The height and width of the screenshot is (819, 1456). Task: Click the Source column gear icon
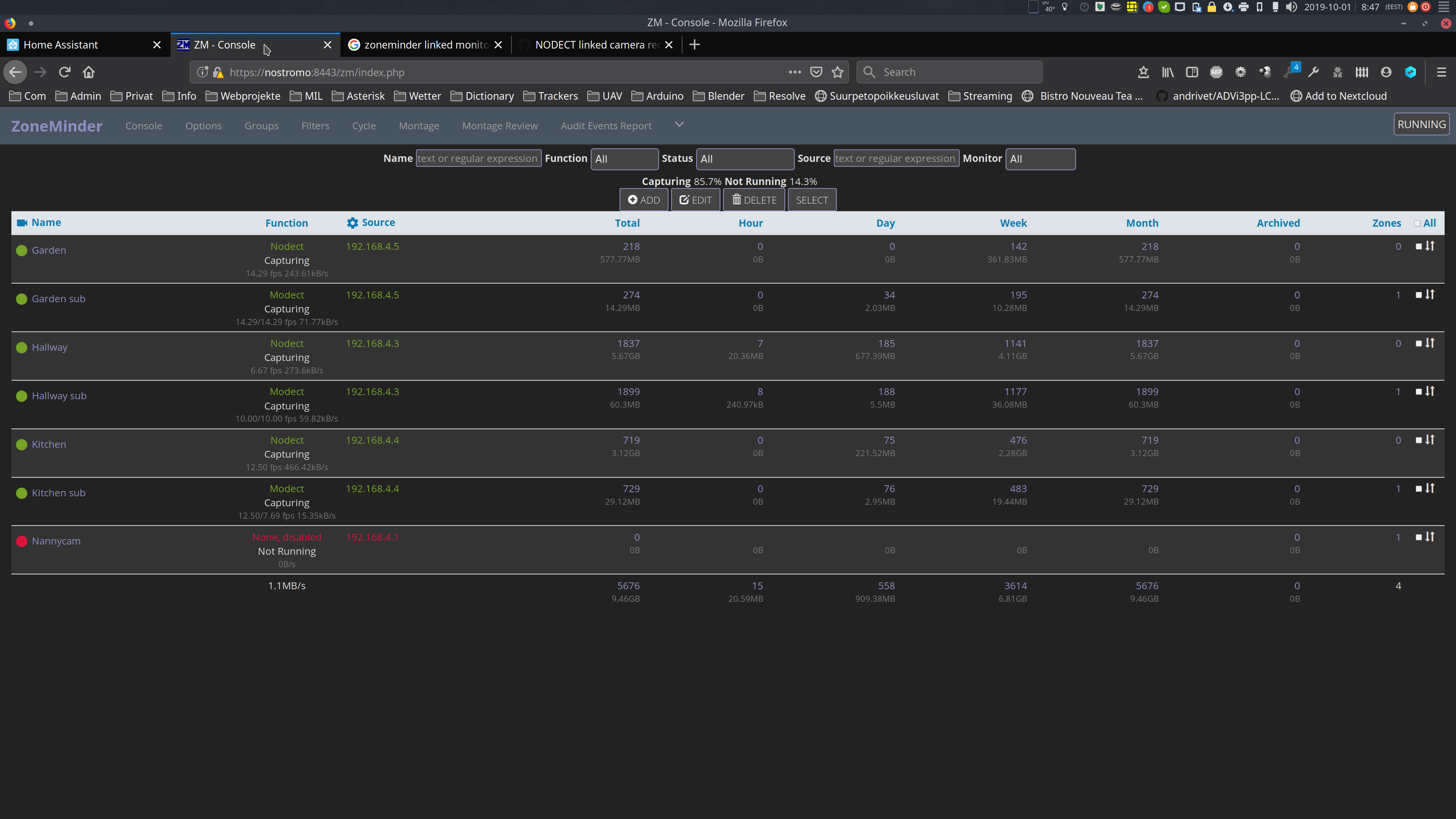point(352,223)
